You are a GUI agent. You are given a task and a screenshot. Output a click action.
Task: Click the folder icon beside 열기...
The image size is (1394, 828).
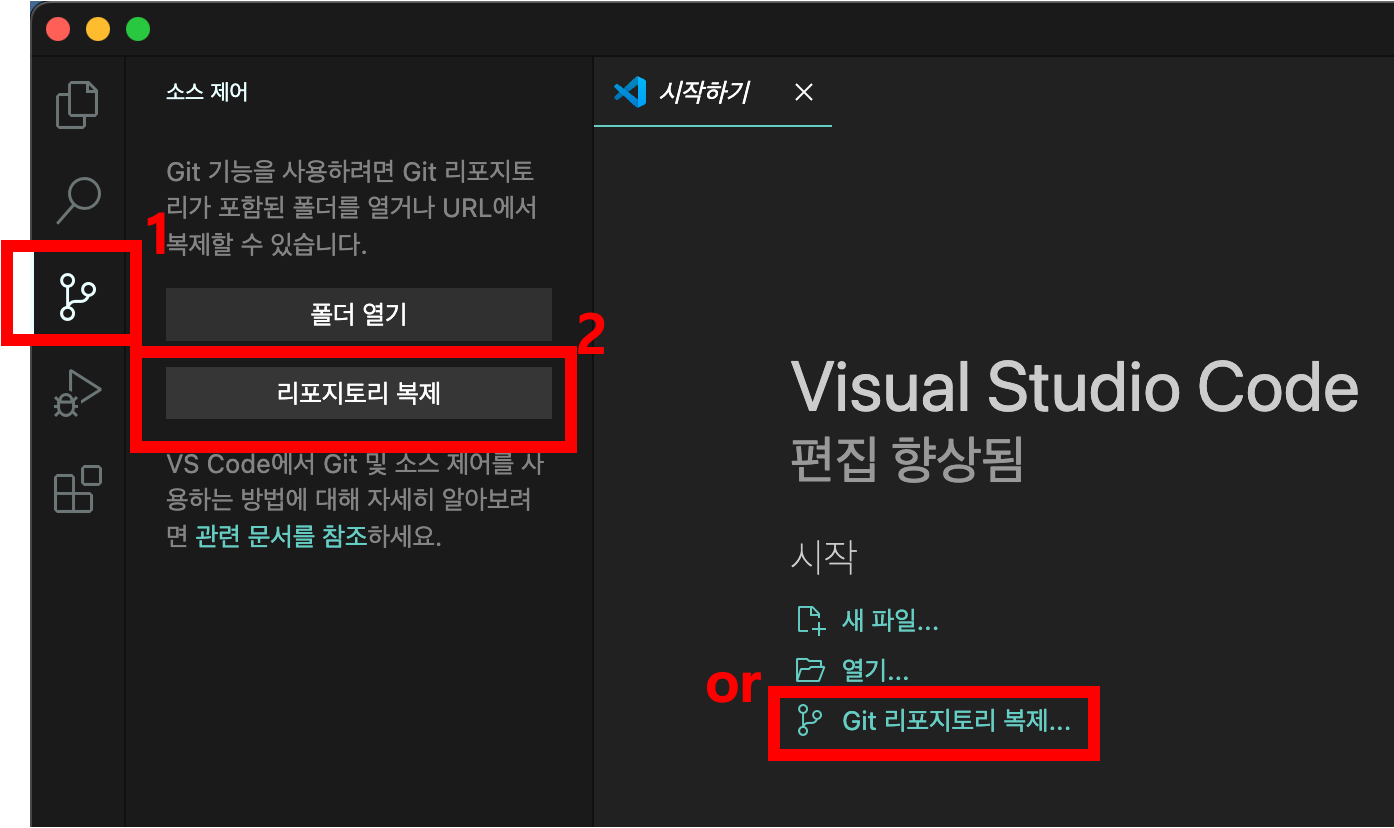click(810, 670)
